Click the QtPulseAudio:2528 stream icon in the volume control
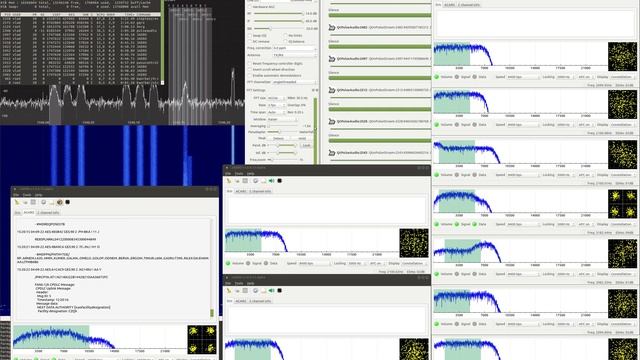The image size is (640, 360). [332, 121]
